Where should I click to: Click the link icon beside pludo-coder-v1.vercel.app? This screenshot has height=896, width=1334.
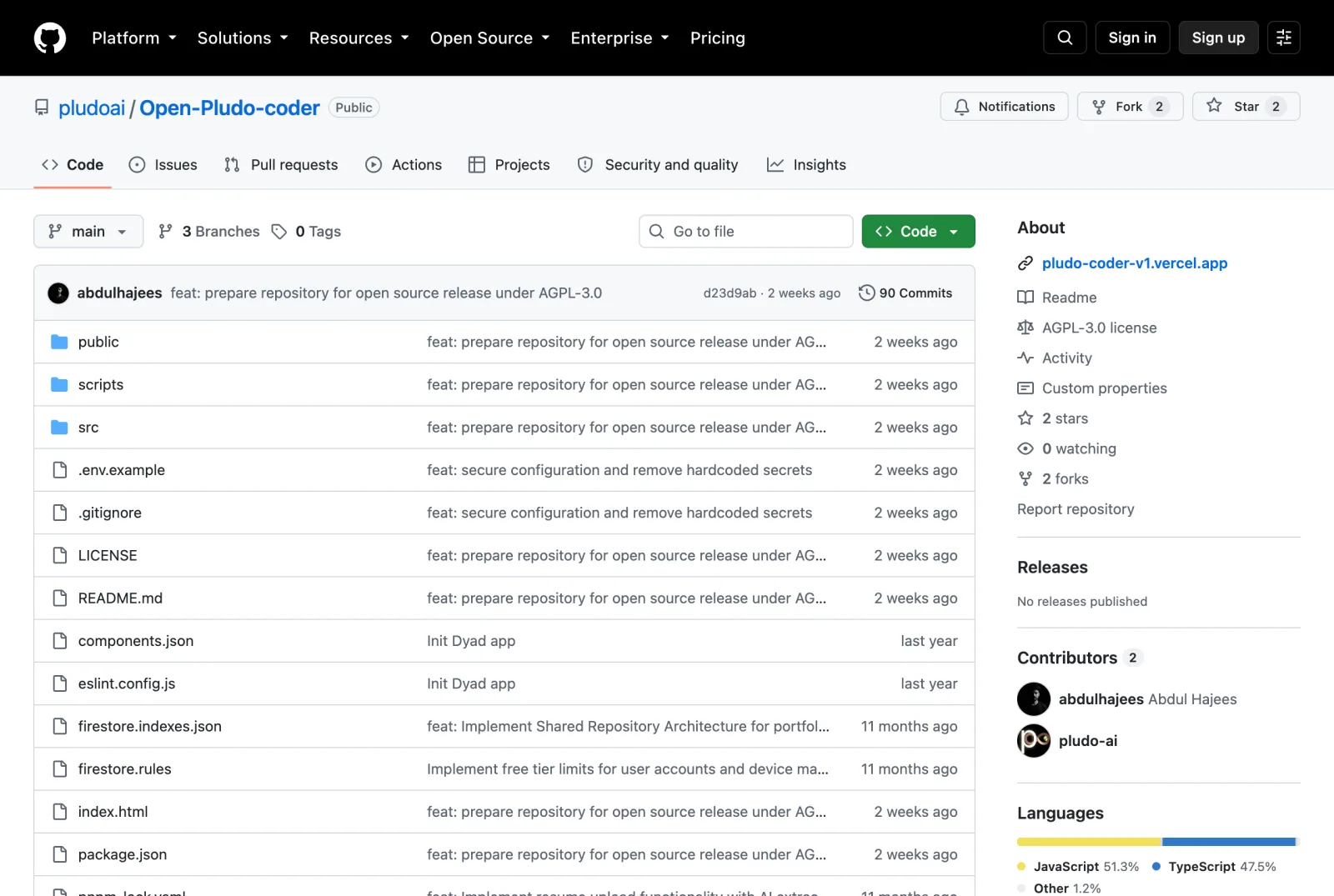(x=1026, y=263)
